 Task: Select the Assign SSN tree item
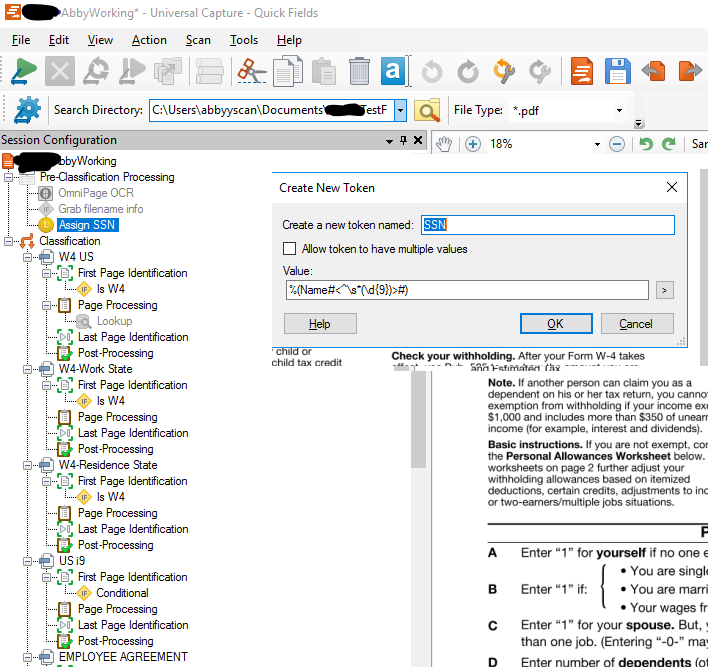click(x=87, y=225)
